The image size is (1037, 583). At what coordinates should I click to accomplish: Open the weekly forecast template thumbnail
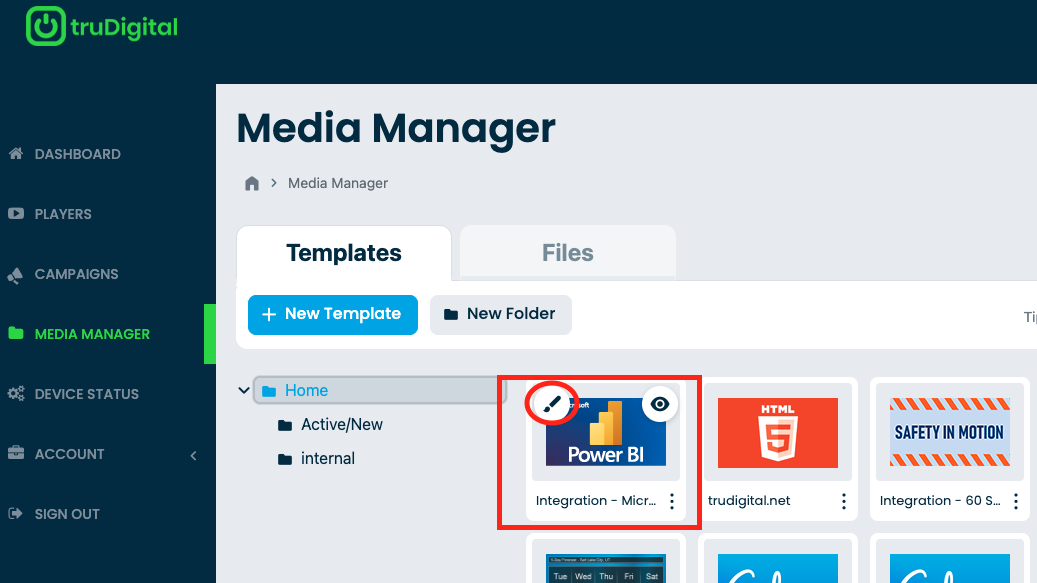(606, 568)
